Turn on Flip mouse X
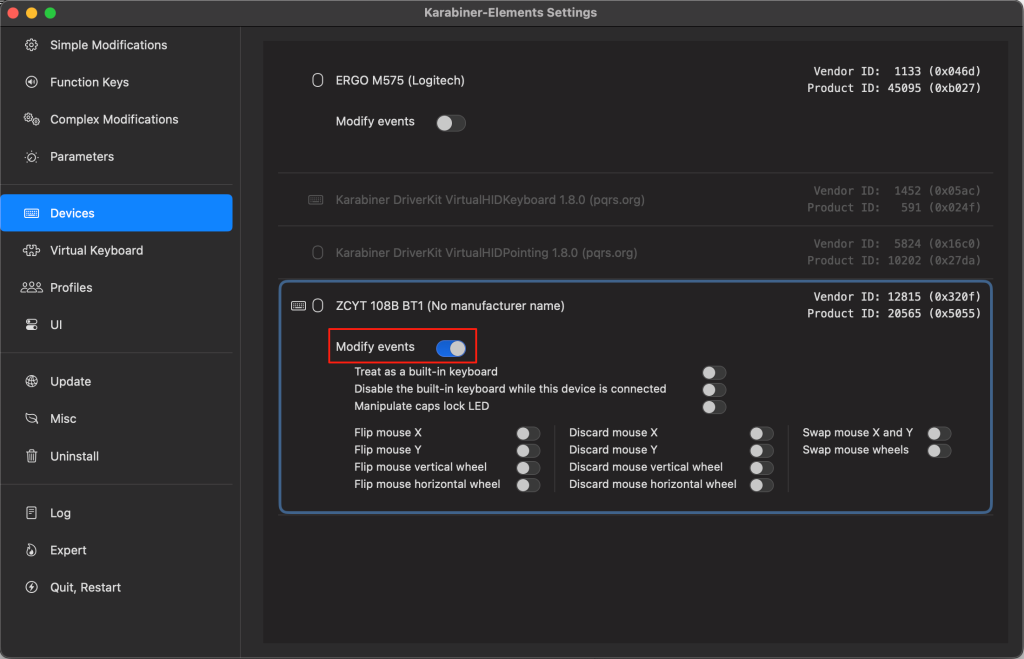This screenshot has width=1024, height=659. 528,434
